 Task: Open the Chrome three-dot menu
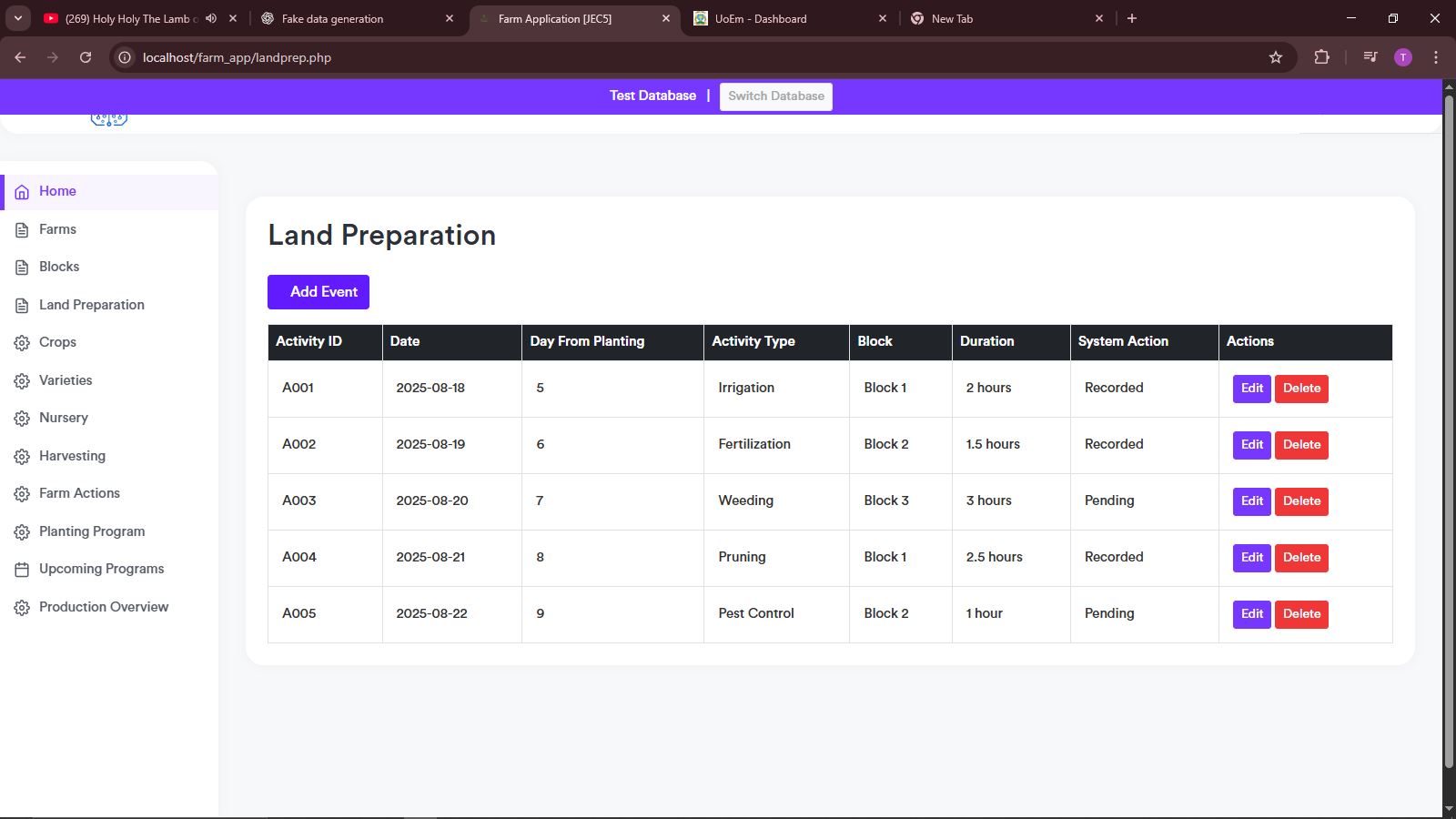pos(1436,57)
